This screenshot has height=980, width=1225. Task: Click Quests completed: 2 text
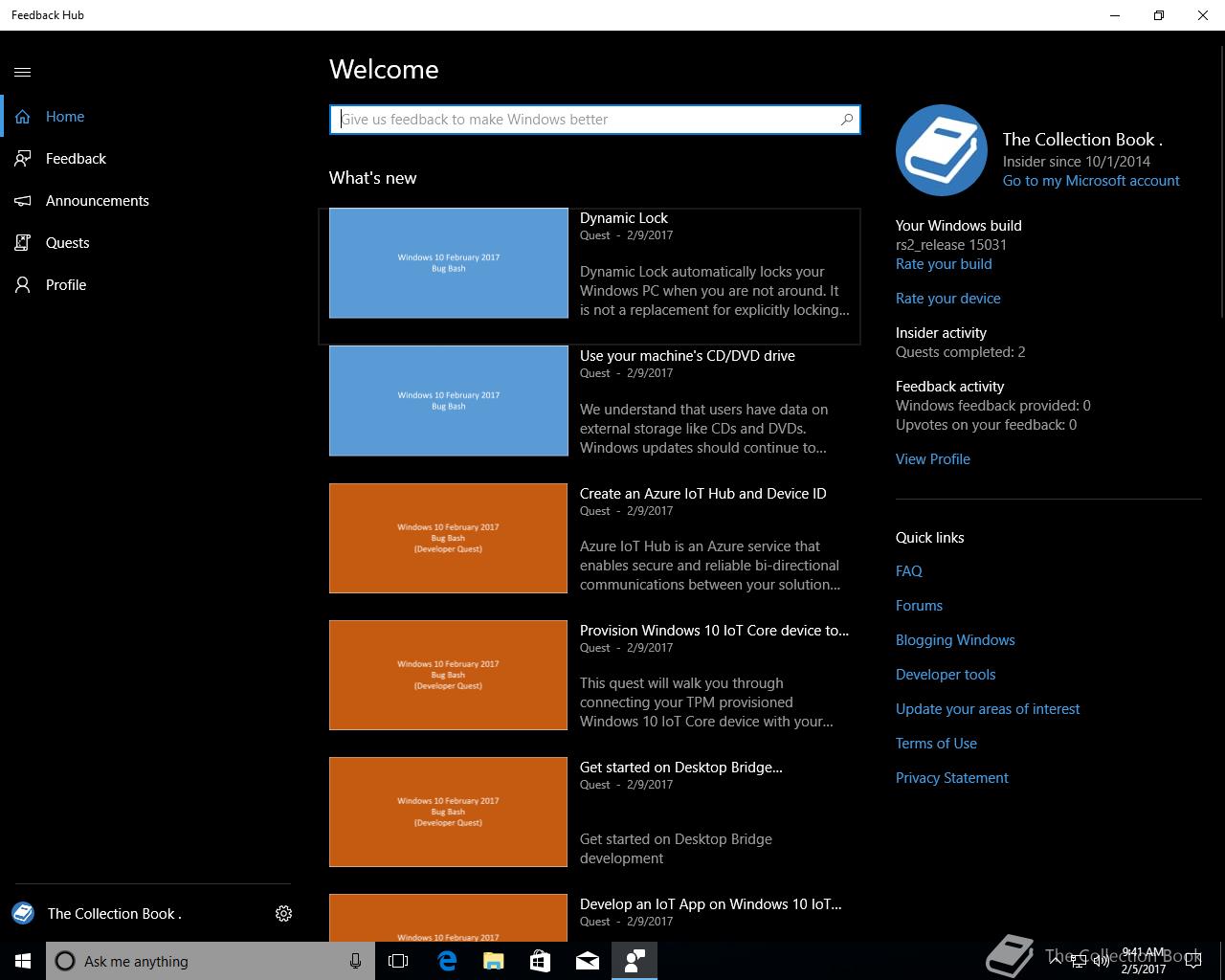pyautogui.click(x=961, y=352)
